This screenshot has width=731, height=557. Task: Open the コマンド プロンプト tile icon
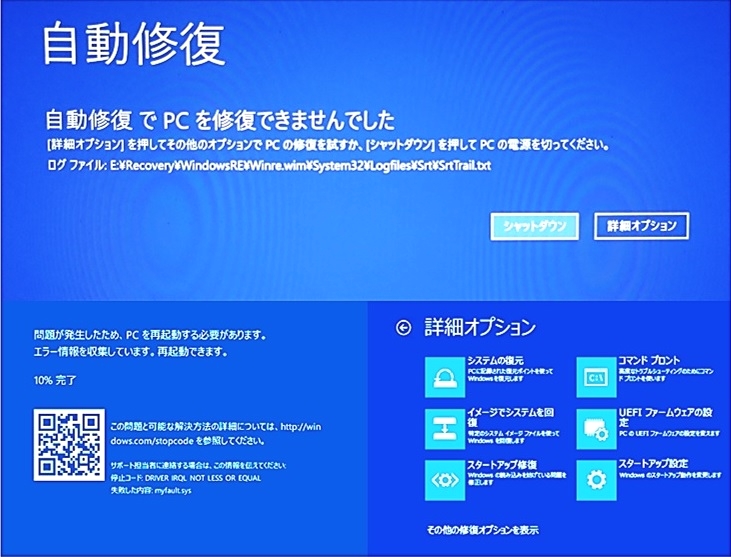point(596,377)
